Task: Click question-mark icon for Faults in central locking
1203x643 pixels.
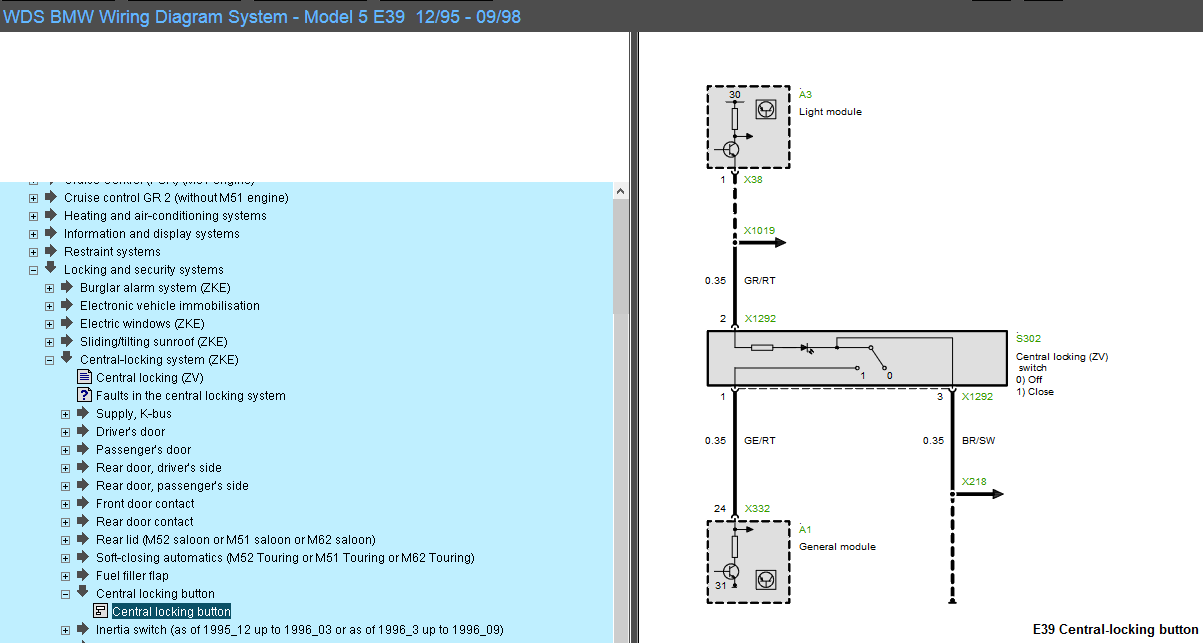Action: (84, 395)
